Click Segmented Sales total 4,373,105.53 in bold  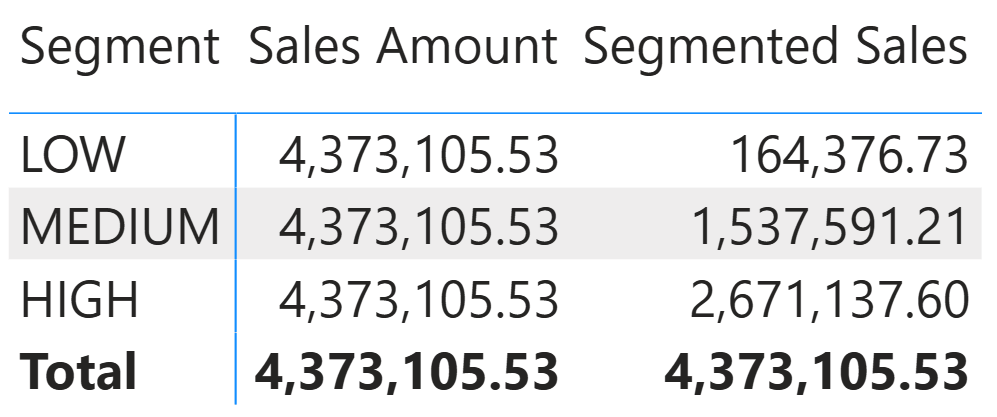[816, 372]
